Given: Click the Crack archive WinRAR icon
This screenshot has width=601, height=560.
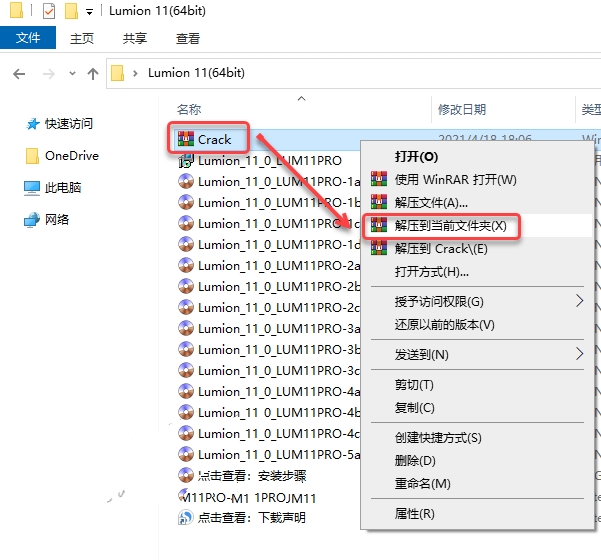Looking at the screenshot, I should coord(186,139).
